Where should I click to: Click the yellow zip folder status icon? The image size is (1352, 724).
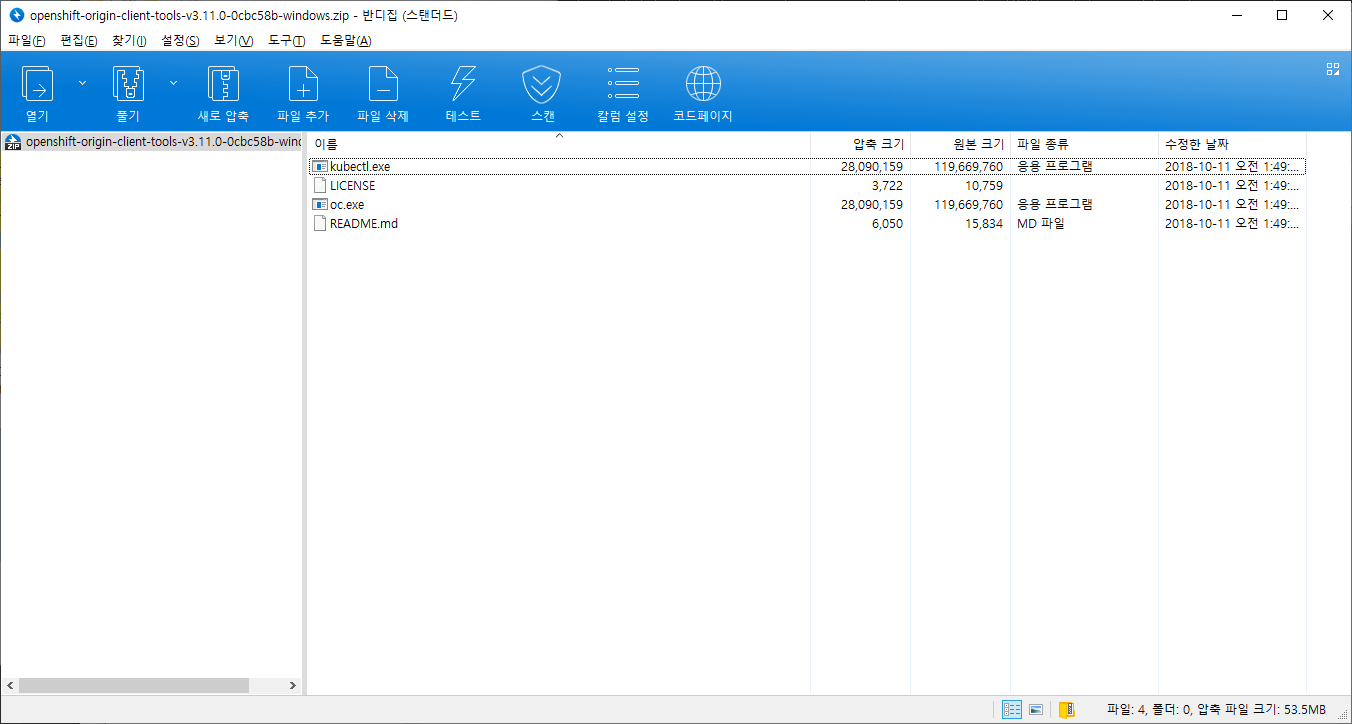click(x=1067, y=710)
